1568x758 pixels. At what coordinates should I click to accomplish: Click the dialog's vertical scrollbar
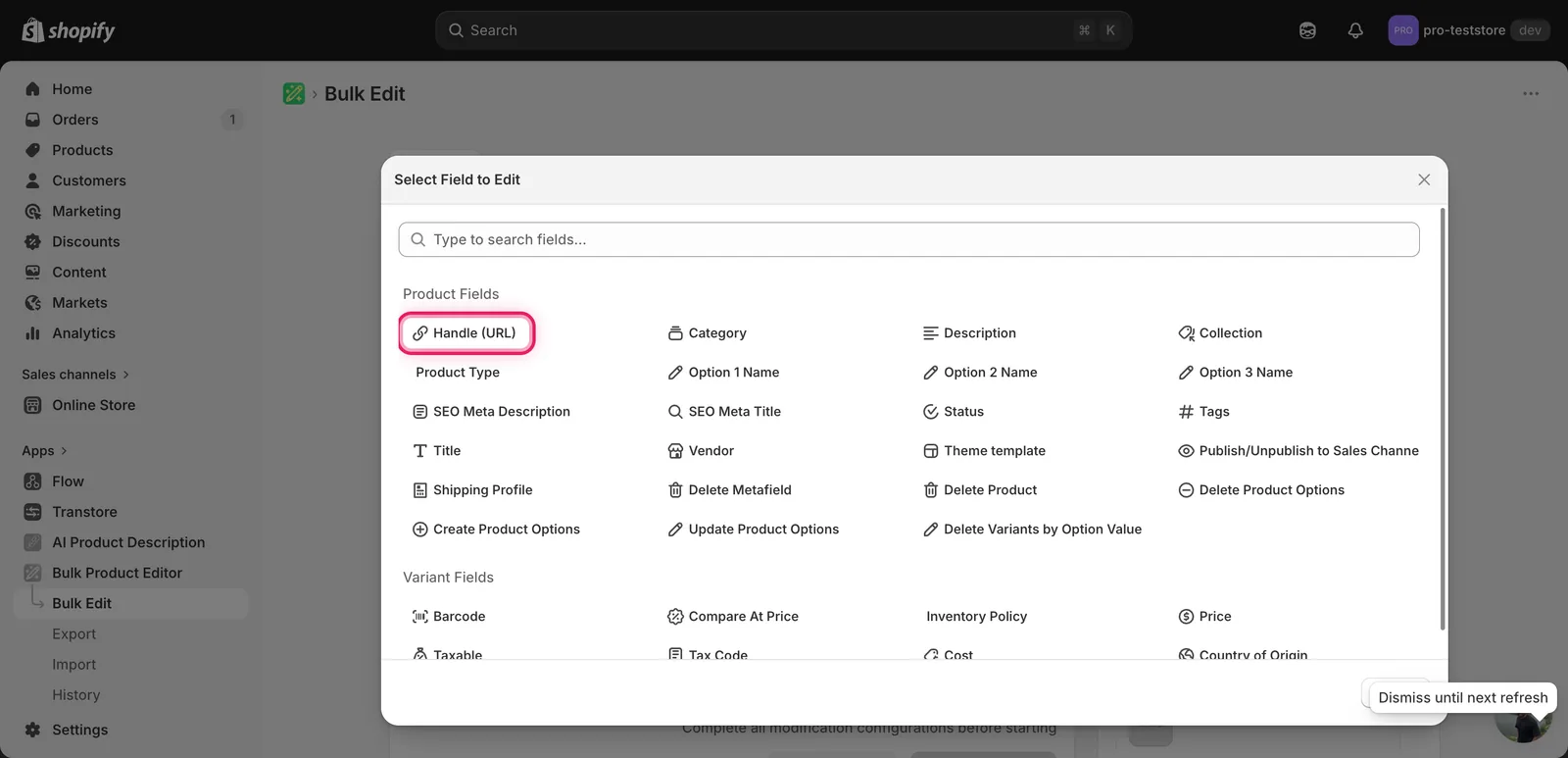tap(1443, 419)
